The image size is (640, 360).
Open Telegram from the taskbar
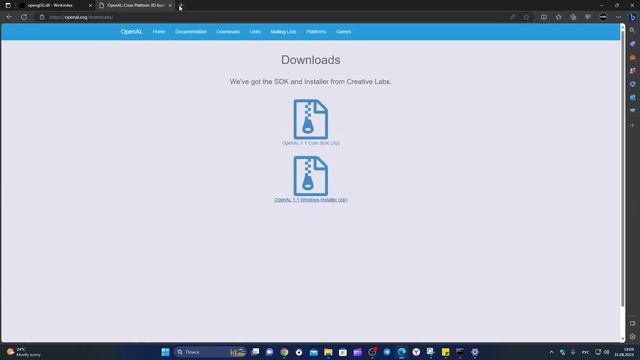(x=387, y=352)
